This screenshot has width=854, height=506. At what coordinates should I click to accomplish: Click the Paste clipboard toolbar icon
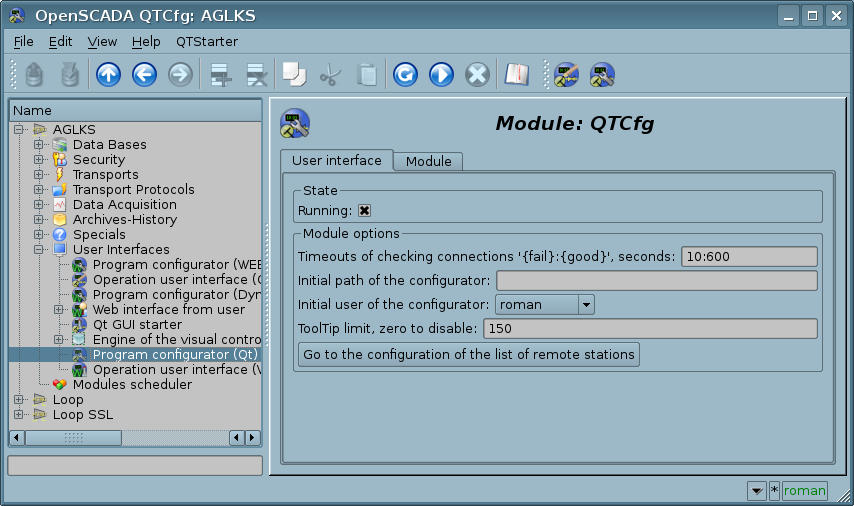coord(367,75)
